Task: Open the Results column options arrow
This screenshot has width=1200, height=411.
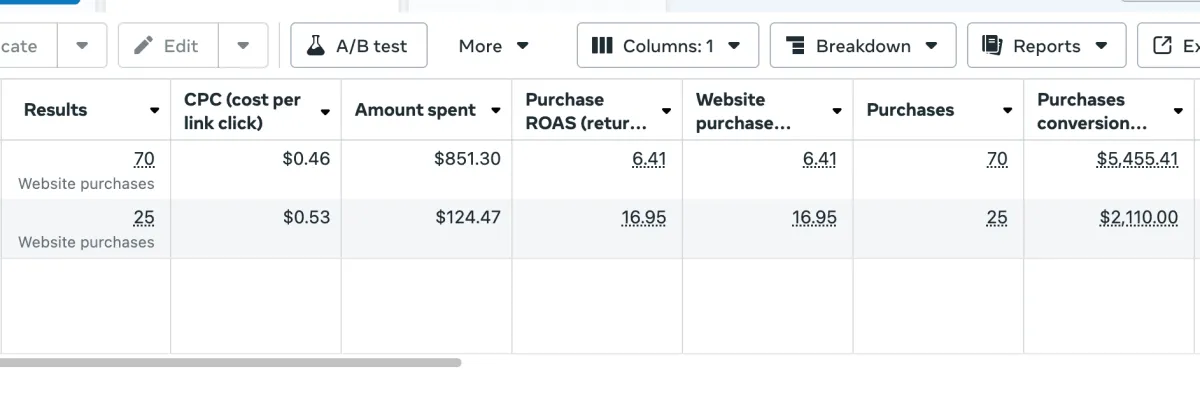Action: click(x=154, y=111)
